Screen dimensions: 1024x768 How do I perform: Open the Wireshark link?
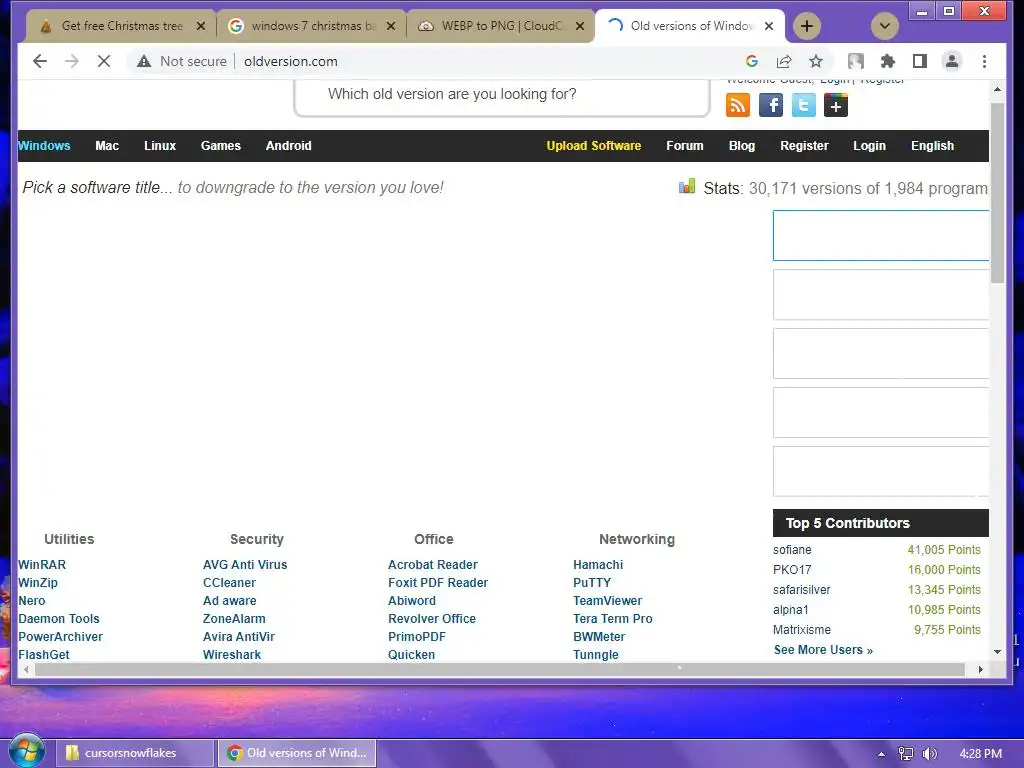click(232, 654)
